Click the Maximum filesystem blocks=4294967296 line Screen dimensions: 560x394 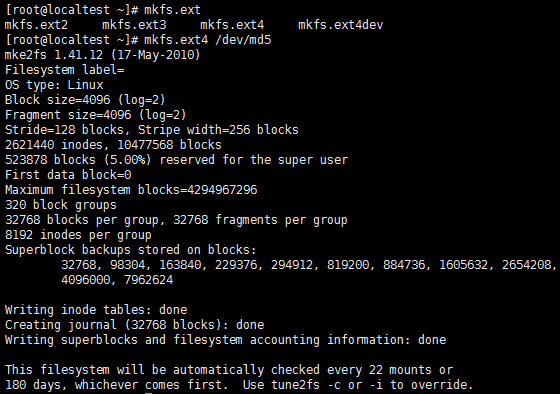click(x=131, y=190)
